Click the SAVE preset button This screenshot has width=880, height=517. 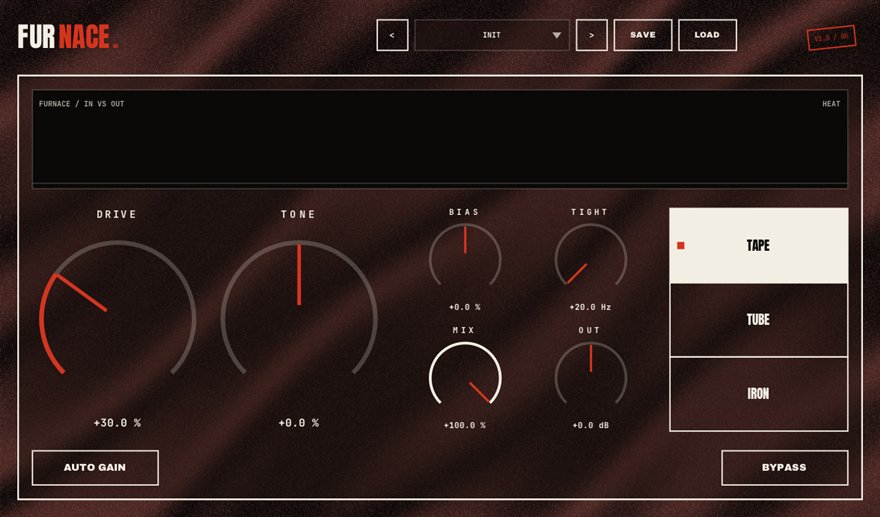[643, 35]
